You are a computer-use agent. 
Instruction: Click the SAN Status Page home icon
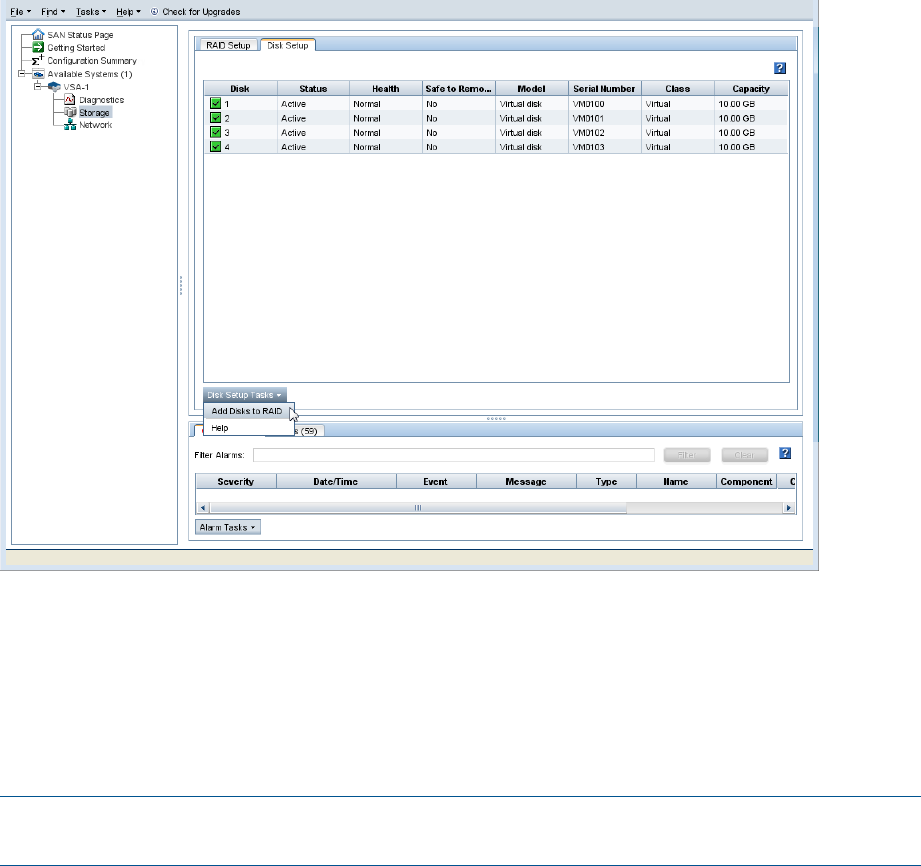[39, 34]
